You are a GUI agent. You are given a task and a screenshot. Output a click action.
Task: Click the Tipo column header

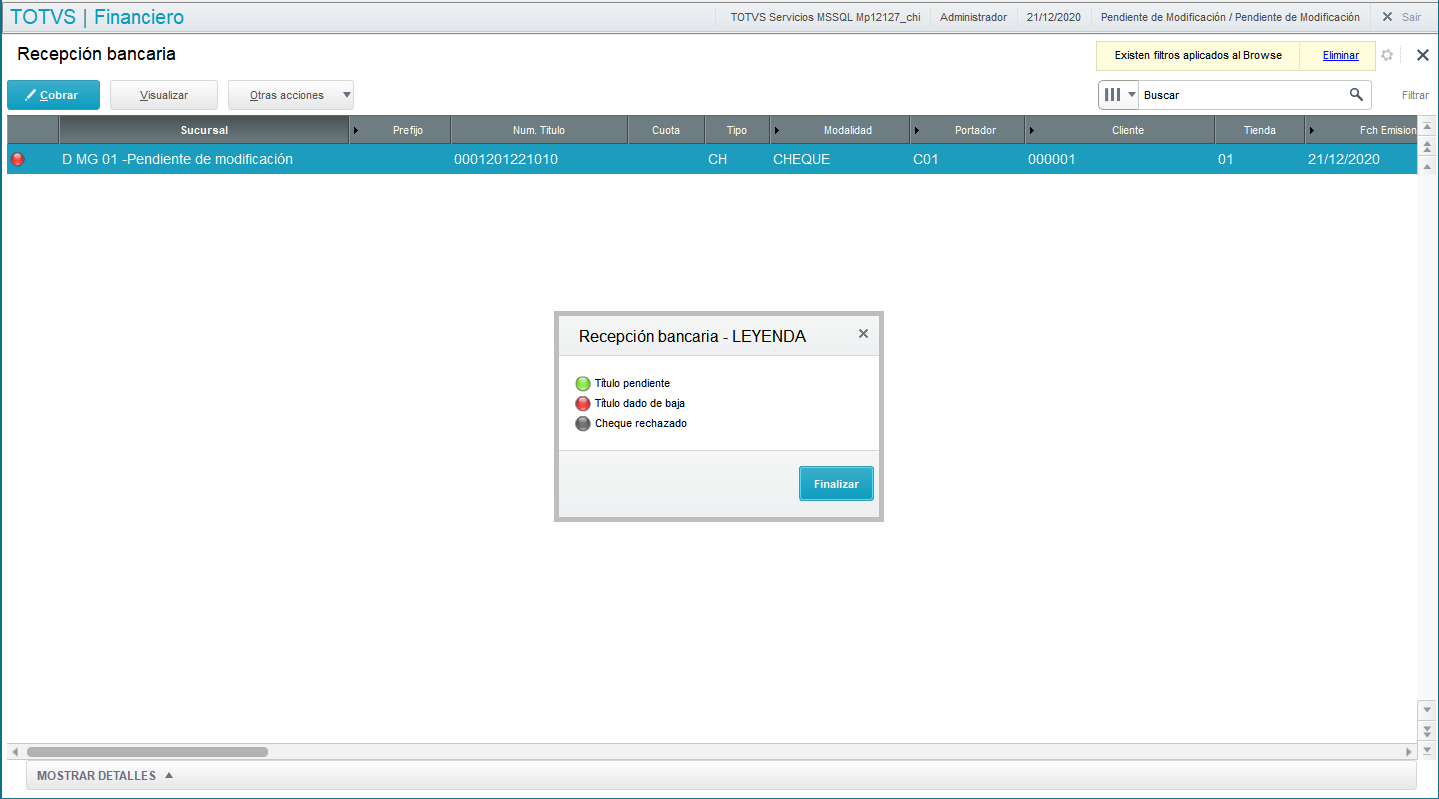[737, 130]
